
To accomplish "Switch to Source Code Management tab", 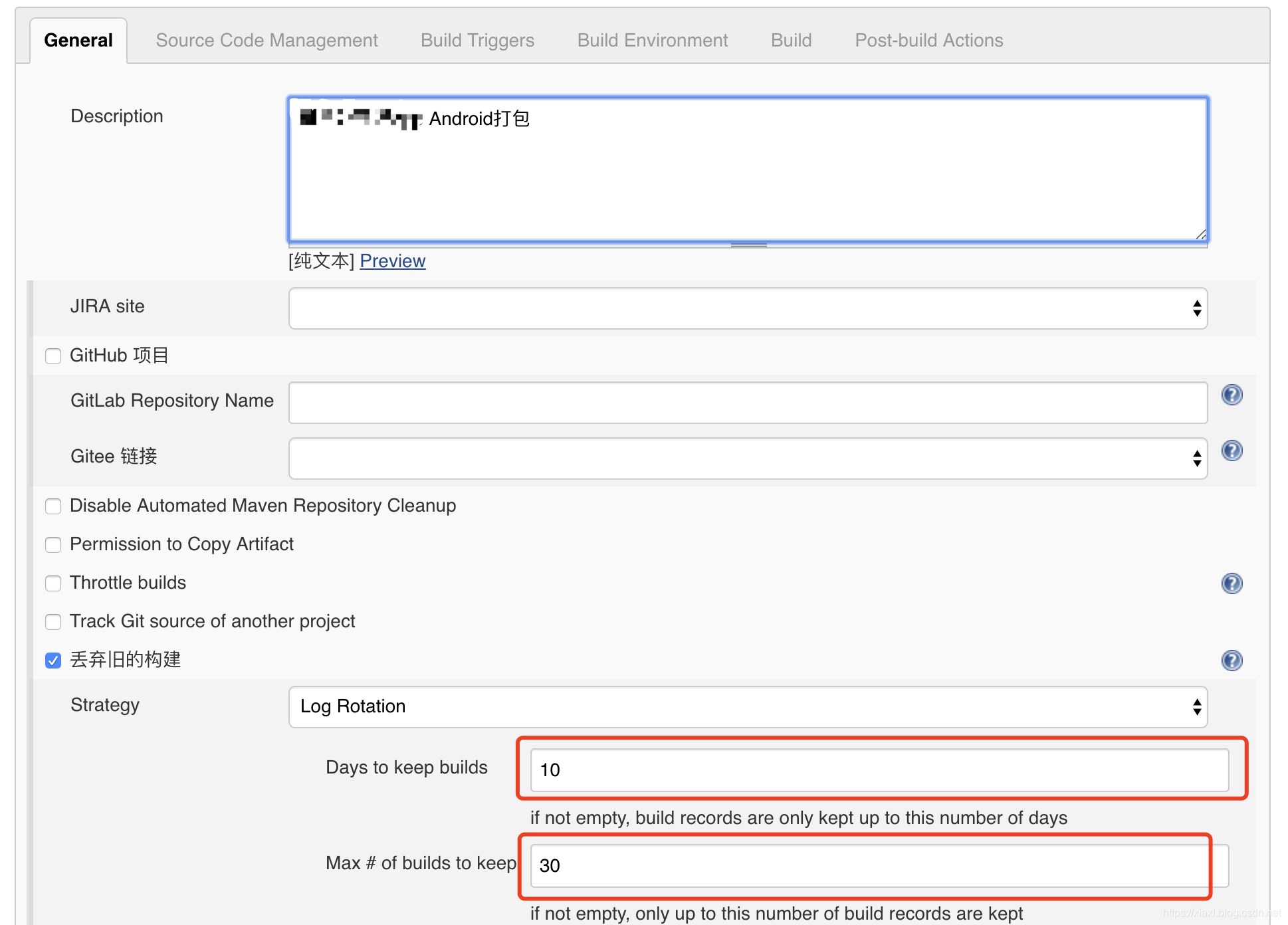I will coord(267,41).
